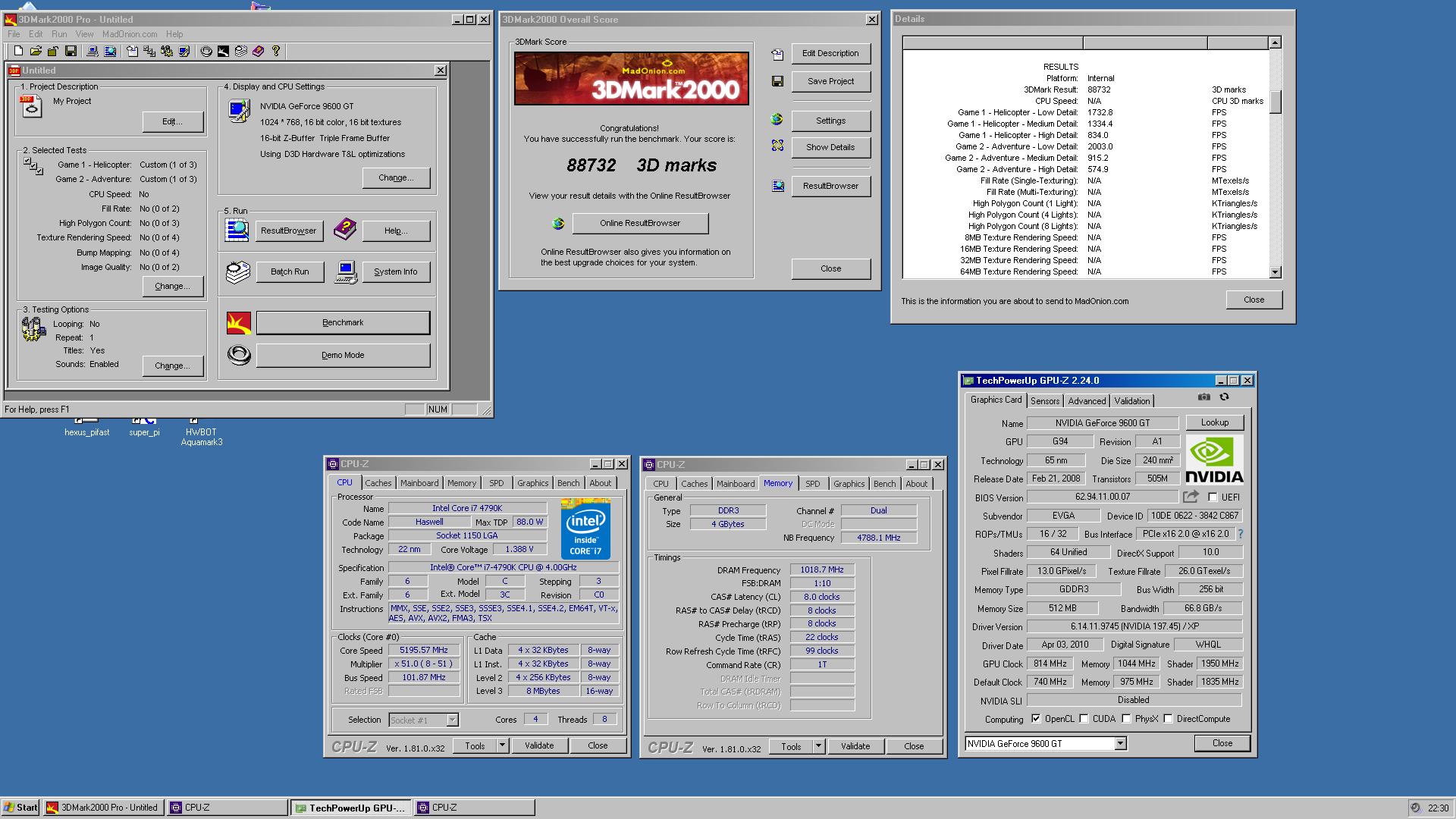Open the Tools dropdown arrow in CPU-Z CPU window
This screenshot has width=1456, height=819.
[501, 745]
